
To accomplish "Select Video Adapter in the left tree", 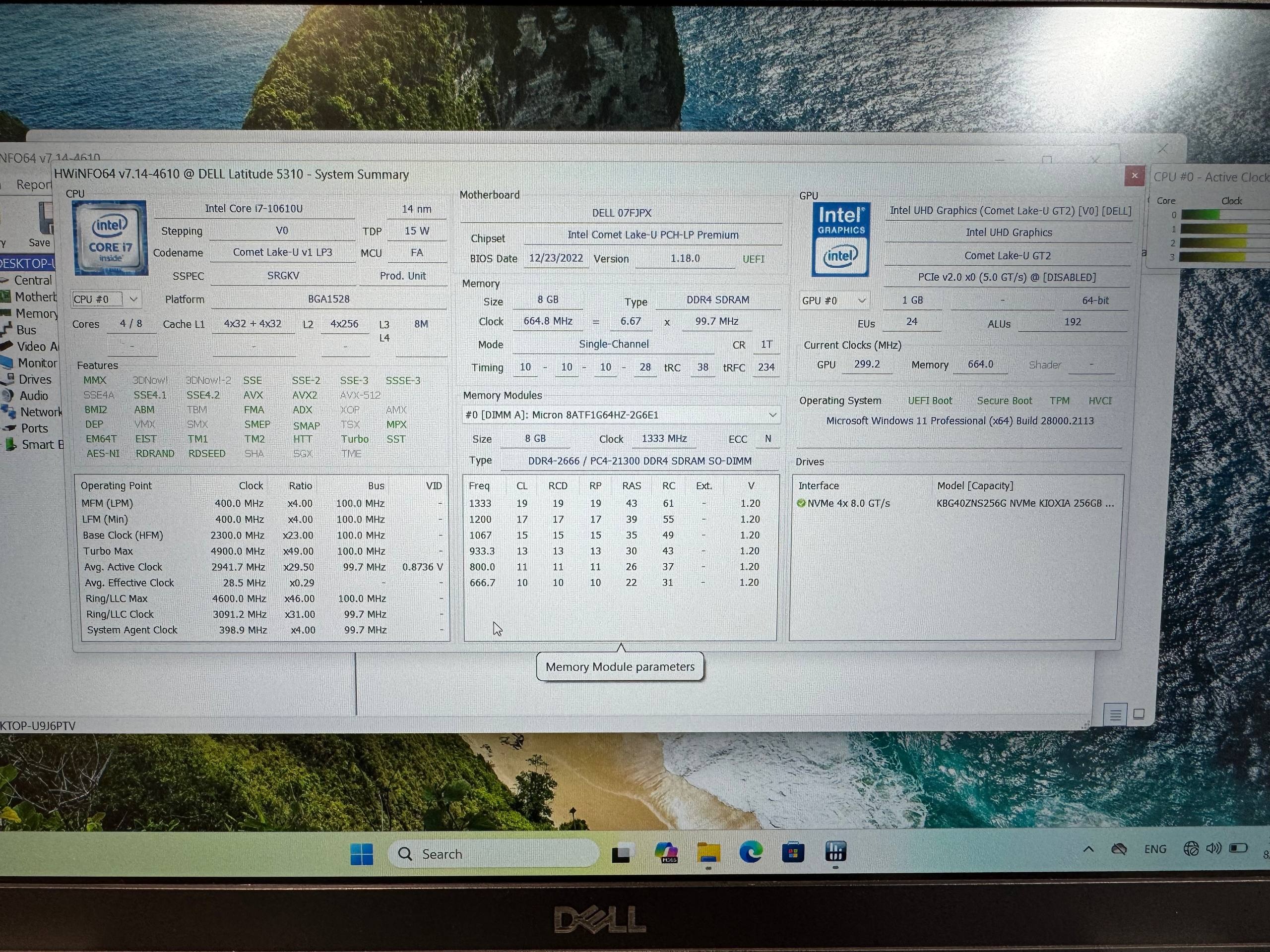I will pyautogui.click(x=37, y=347).
